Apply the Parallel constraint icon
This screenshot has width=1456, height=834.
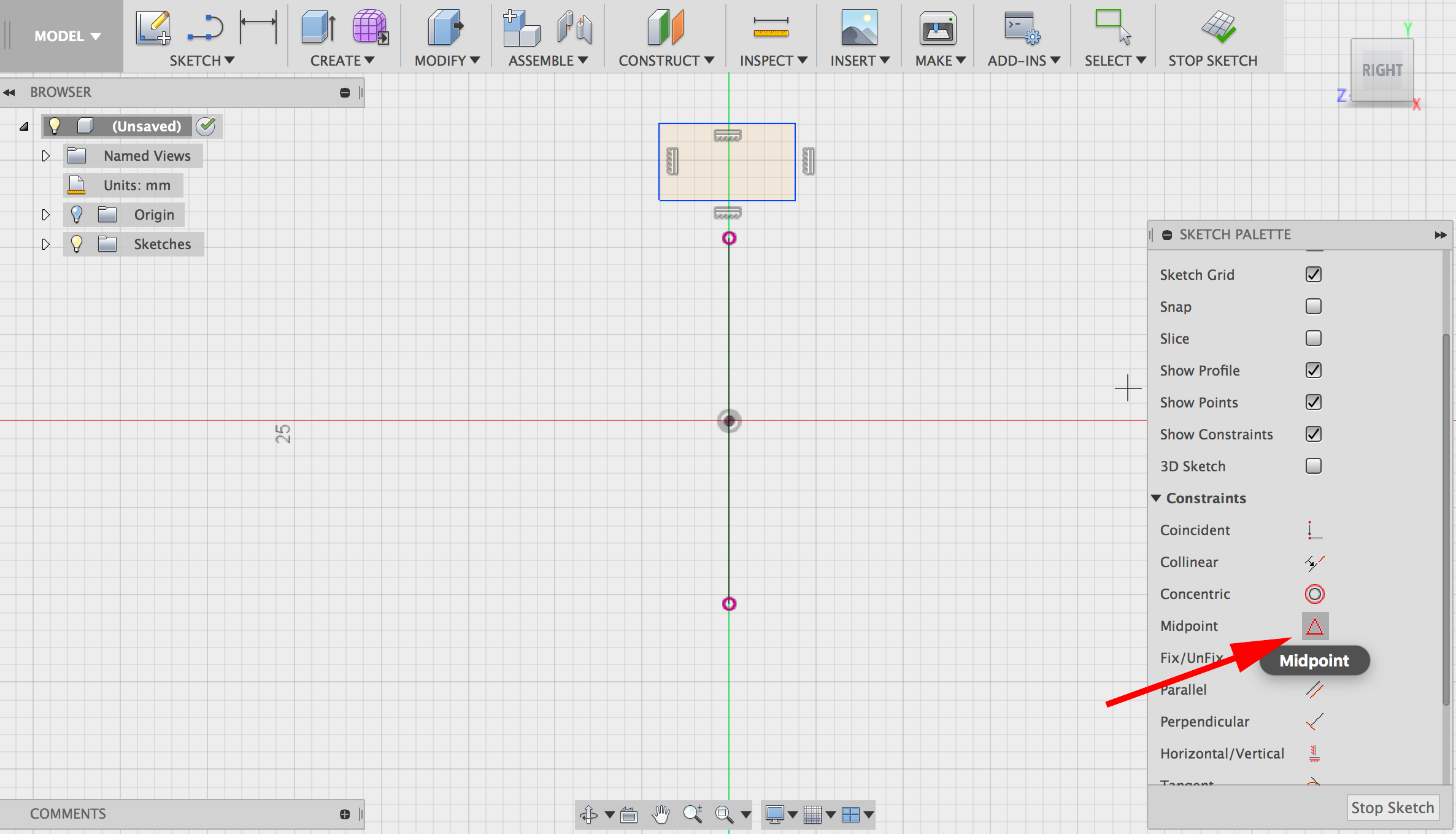tap(1314, 690)
